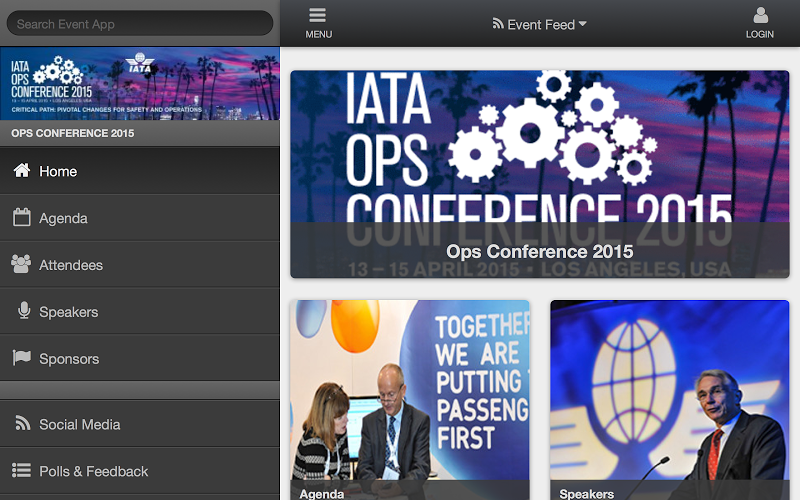Click the IATA sidebar conference banner image

140,84
